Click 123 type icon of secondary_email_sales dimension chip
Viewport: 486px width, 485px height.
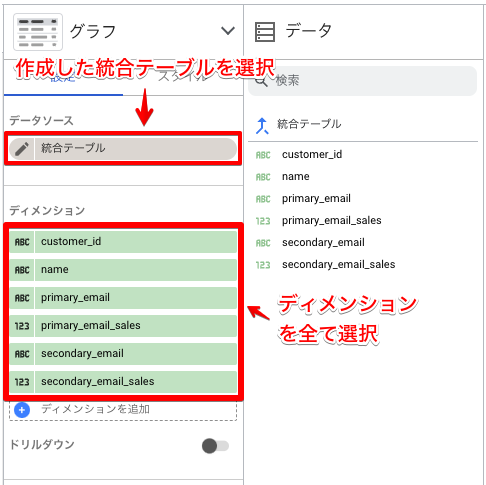pos(22,382)
